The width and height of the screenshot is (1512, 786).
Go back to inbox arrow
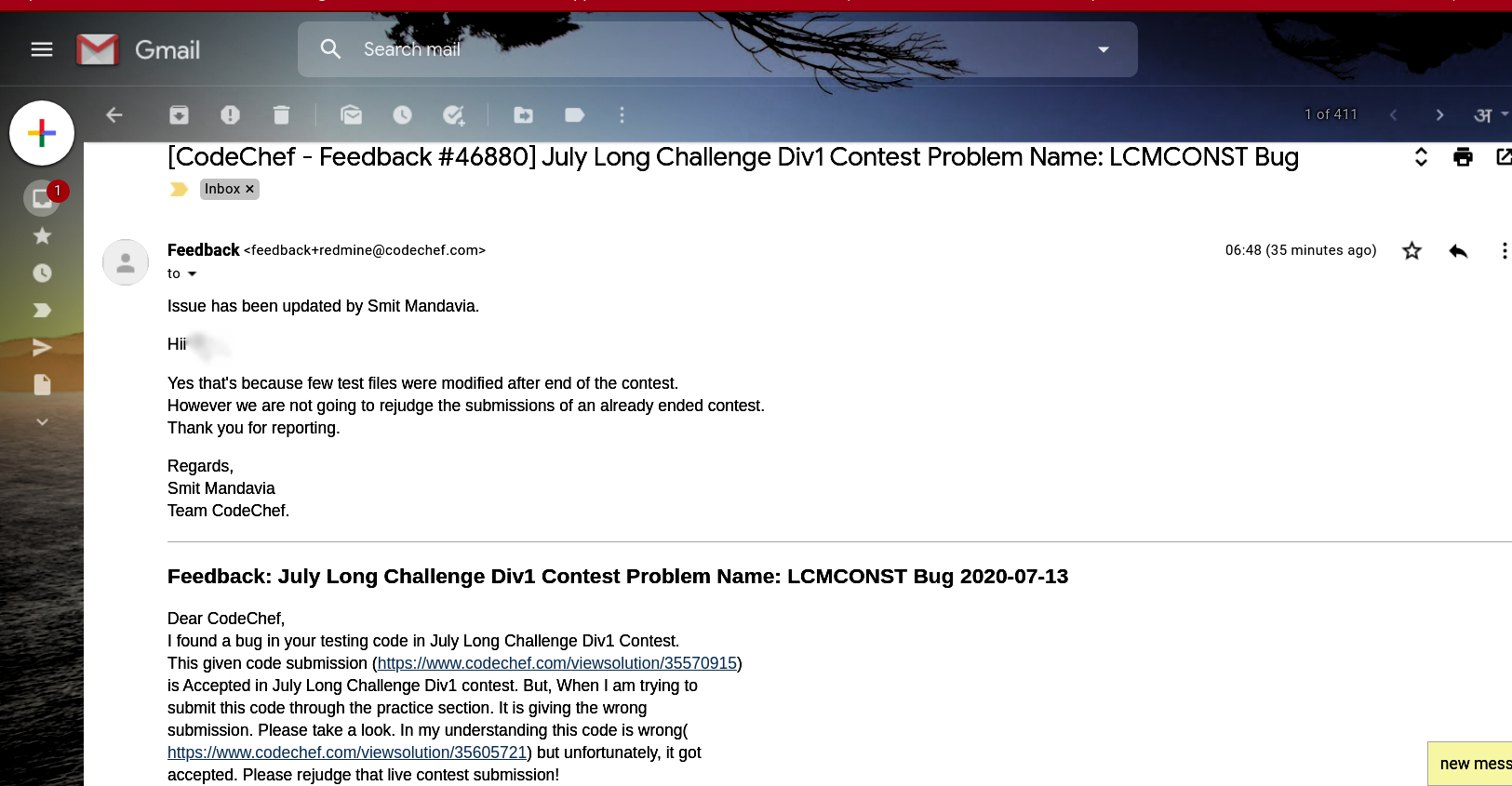114,114
